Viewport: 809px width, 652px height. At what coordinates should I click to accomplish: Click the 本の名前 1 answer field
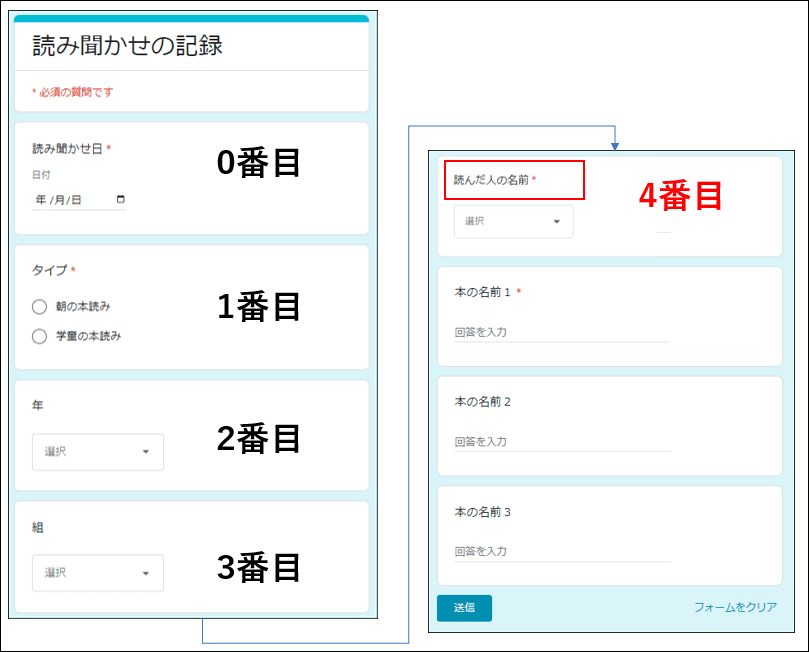[562, 333]
